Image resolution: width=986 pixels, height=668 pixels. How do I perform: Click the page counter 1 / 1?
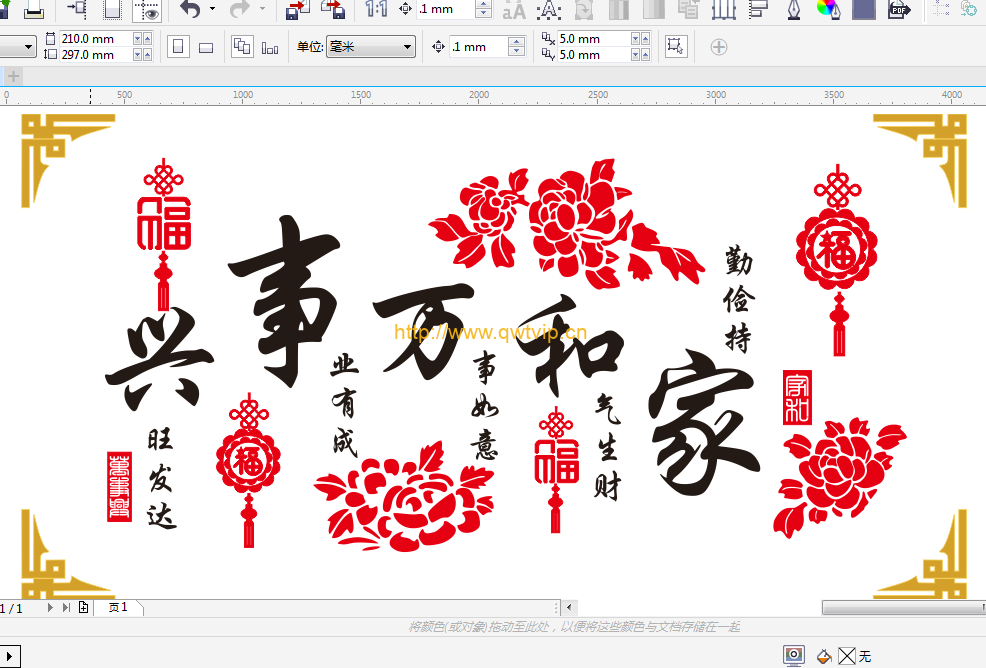tap(11, 608)
